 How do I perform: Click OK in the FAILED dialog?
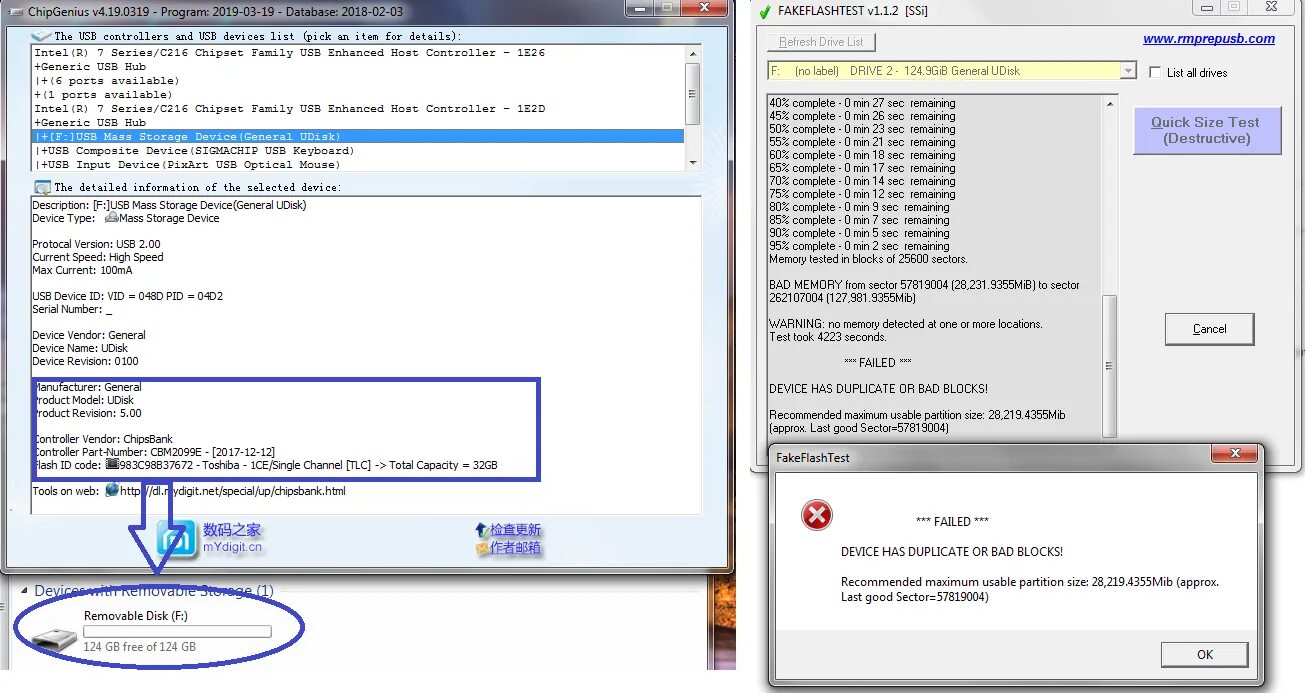1205,654
